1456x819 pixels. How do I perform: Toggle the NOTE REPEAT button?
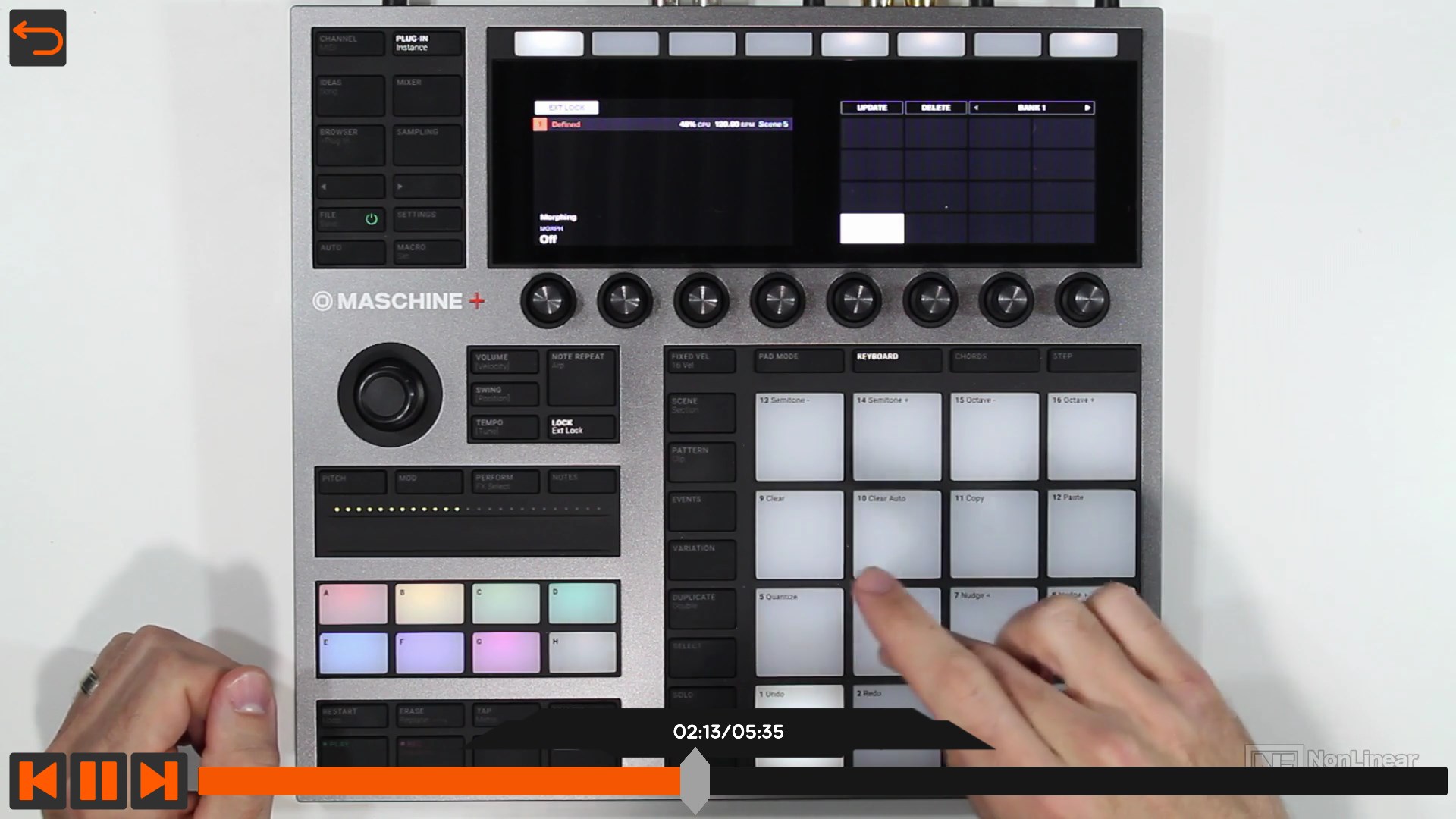581,377
